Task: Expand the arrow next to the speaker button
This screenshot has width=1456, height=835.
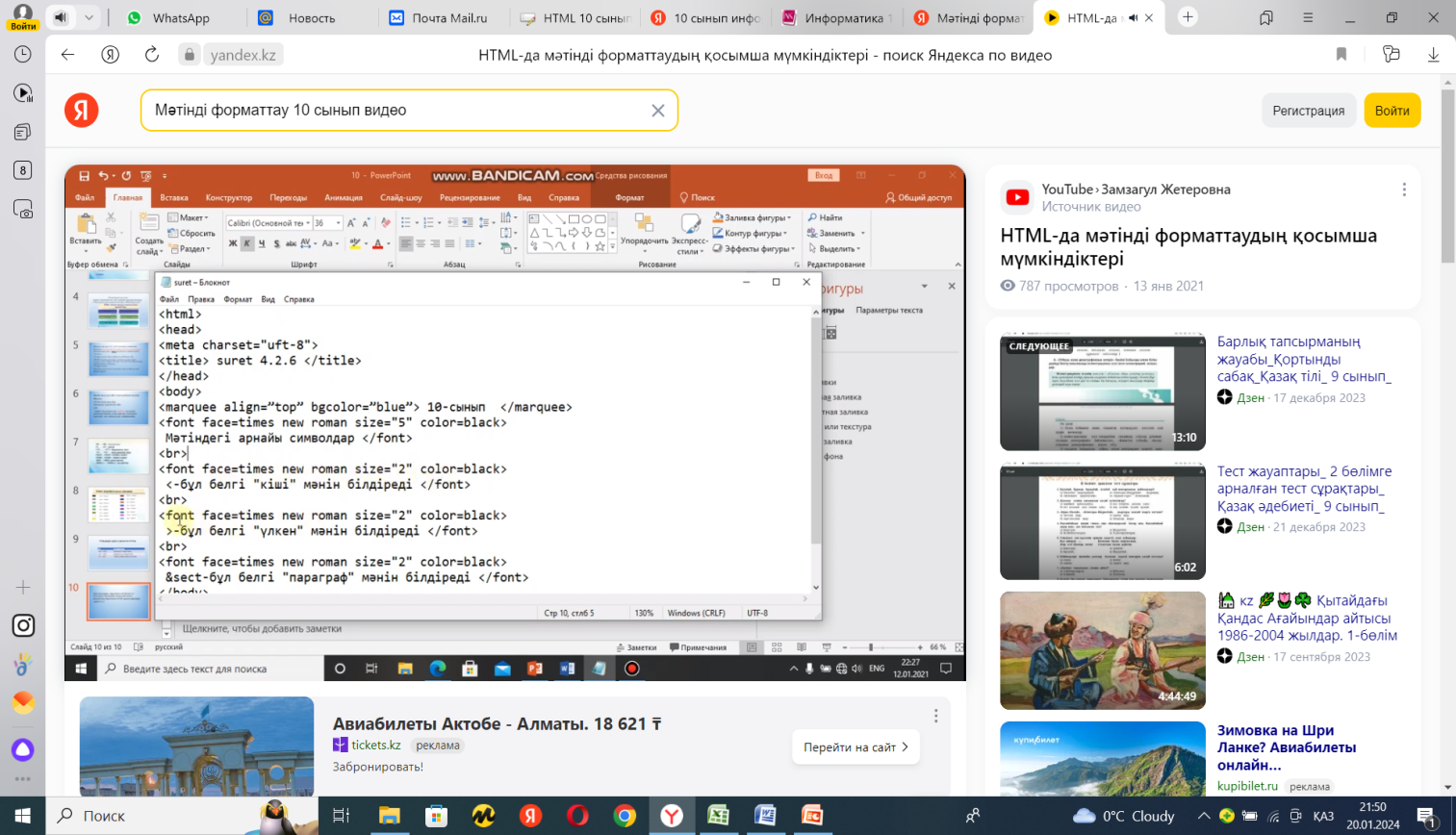Action: (89, 17)
